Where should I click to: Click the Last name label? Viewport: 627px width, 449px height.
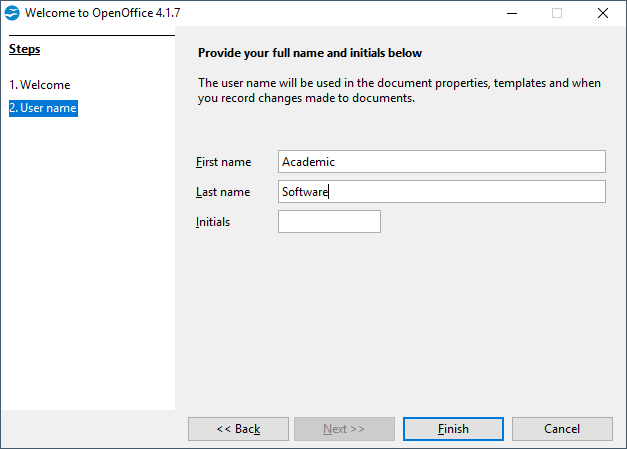(x=223, y=192)
